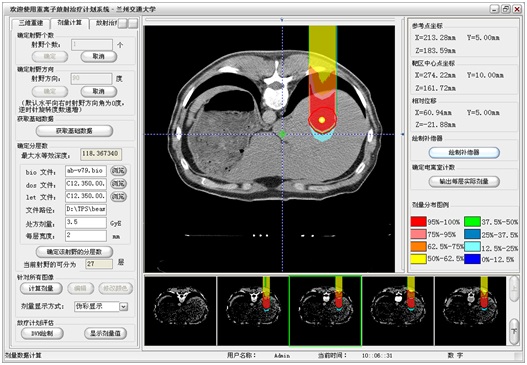
Task: Open the 伪彩显示 dose display dropdown
Action: [124, 307]
